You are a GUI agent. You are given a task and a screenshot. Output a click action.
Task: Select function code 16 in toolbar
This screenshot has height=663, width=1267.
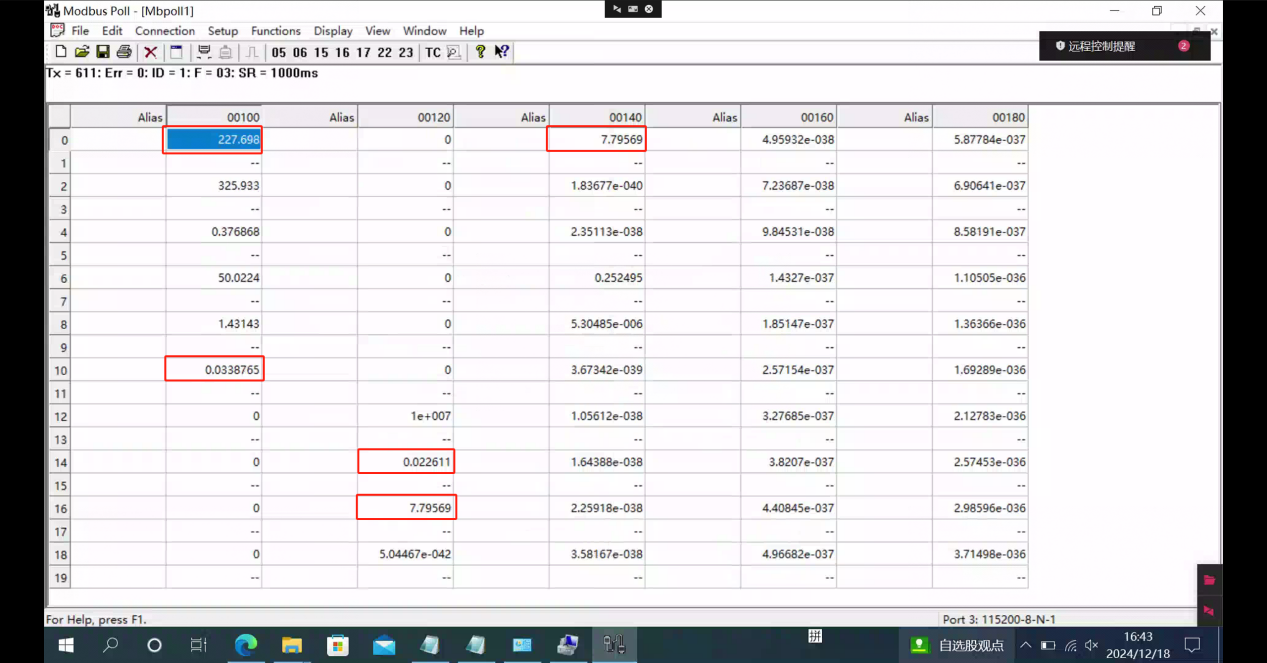point(342,53)
